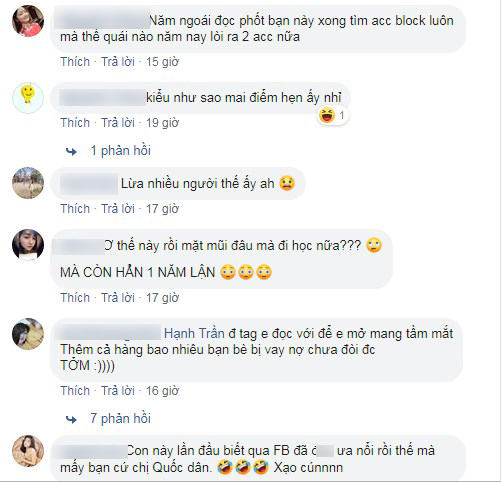Open avatar of the 'Lừa nhiều người' commenter
Image resolution: width=501 pixels, height=483 pixels.
tap(28, 183)
